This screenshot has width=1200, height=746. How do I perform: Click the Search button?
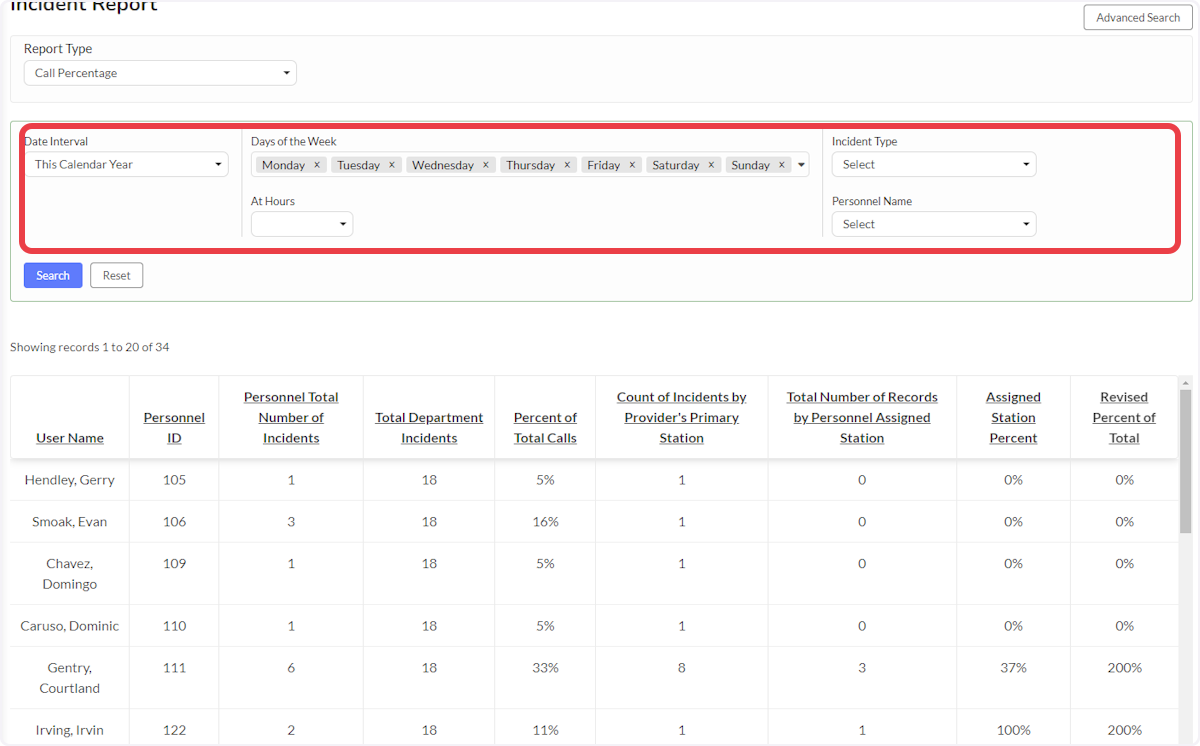click(53, 275)
